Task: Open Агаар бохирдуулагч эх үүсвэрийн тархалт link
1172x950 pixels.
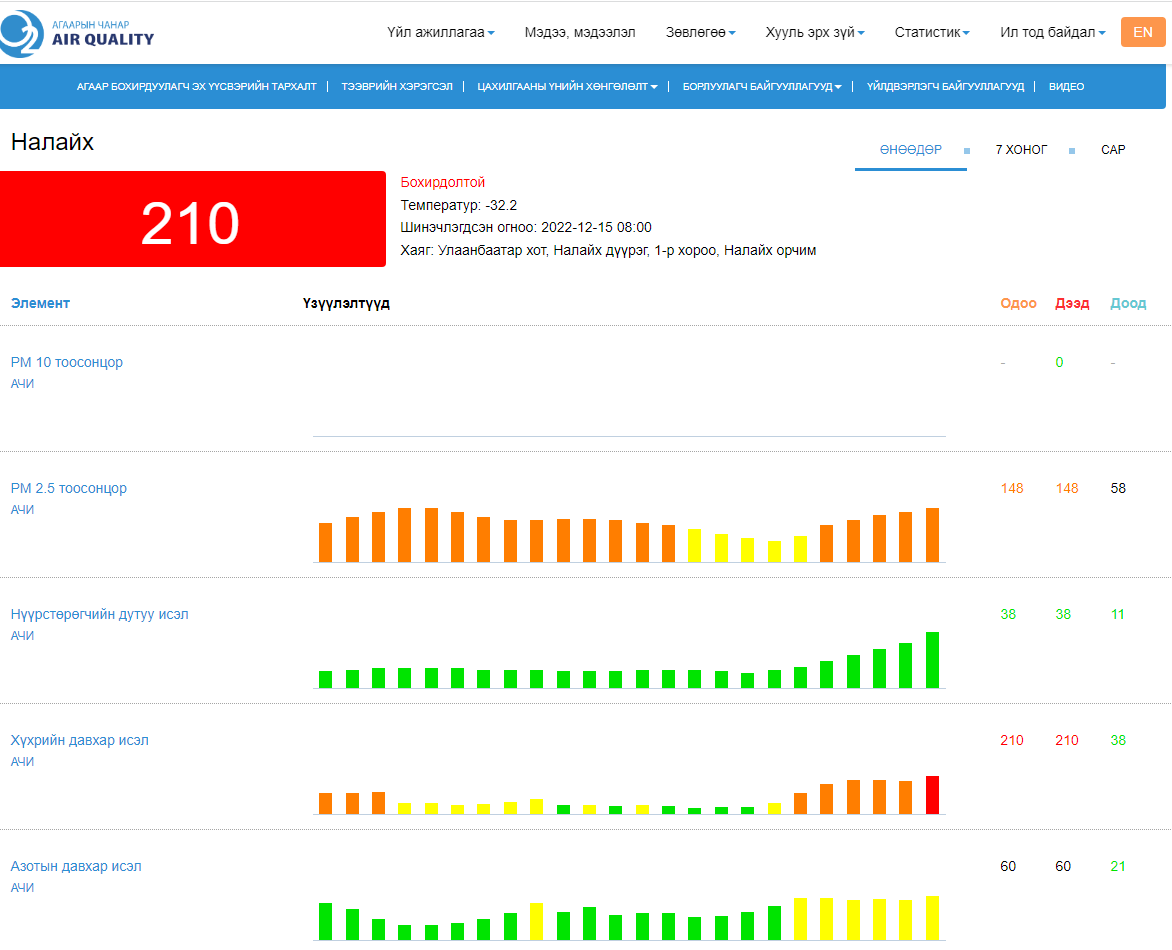Action: (x=196, y=87)
